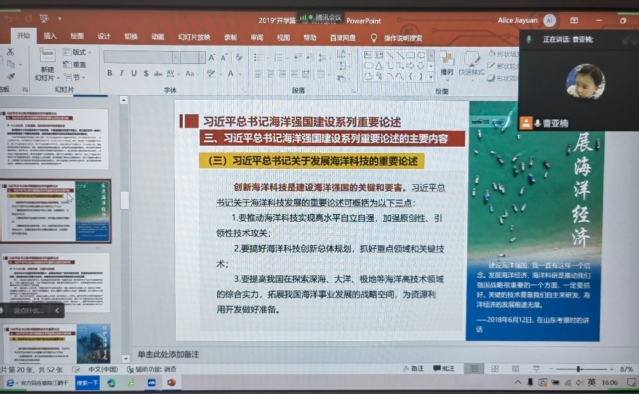The image size is (639, 394).
Task: Expand the shapes gallery more arrow
Action: [x=431, y=77]
